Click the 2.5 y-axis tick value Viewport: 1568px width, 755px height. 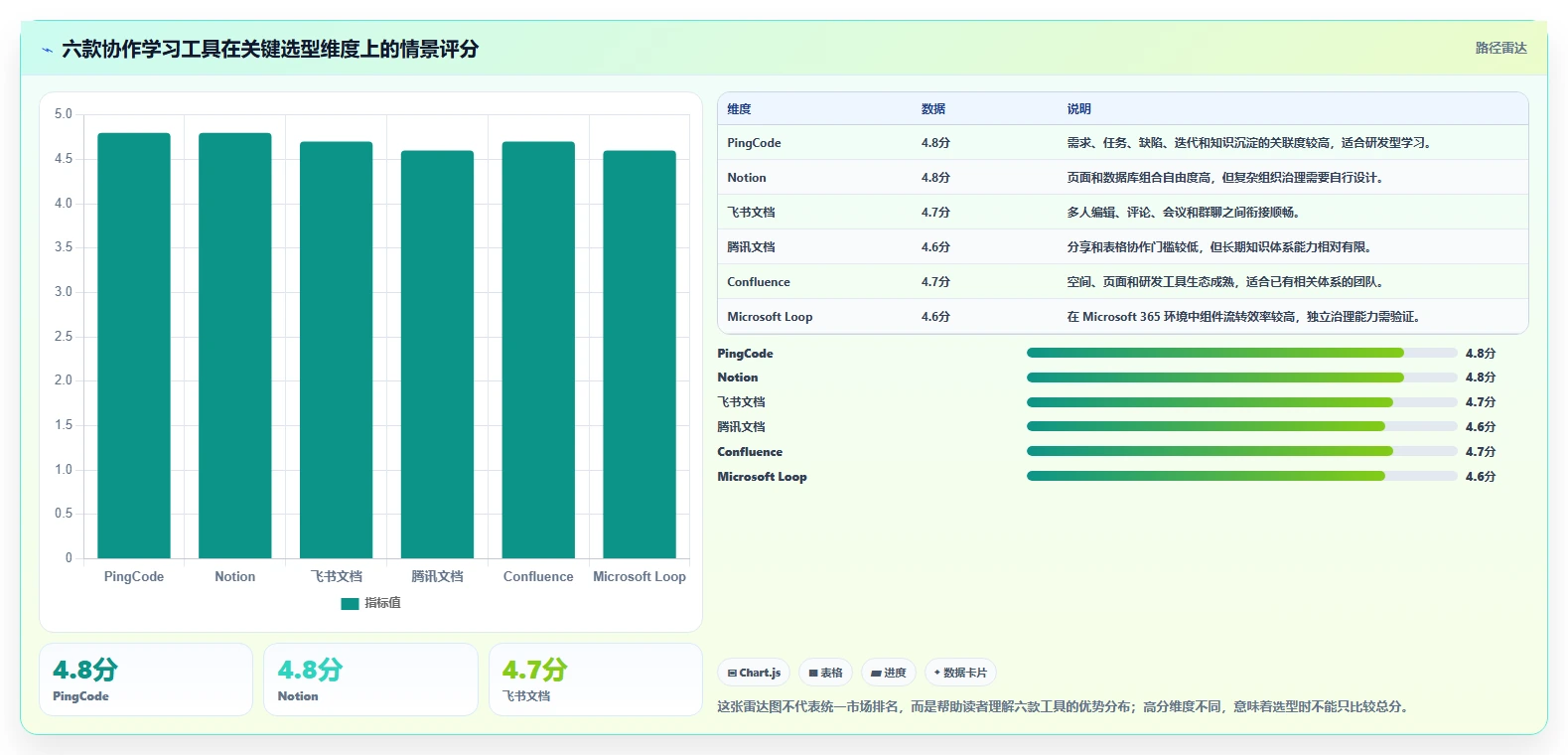[x=64, y=337]
